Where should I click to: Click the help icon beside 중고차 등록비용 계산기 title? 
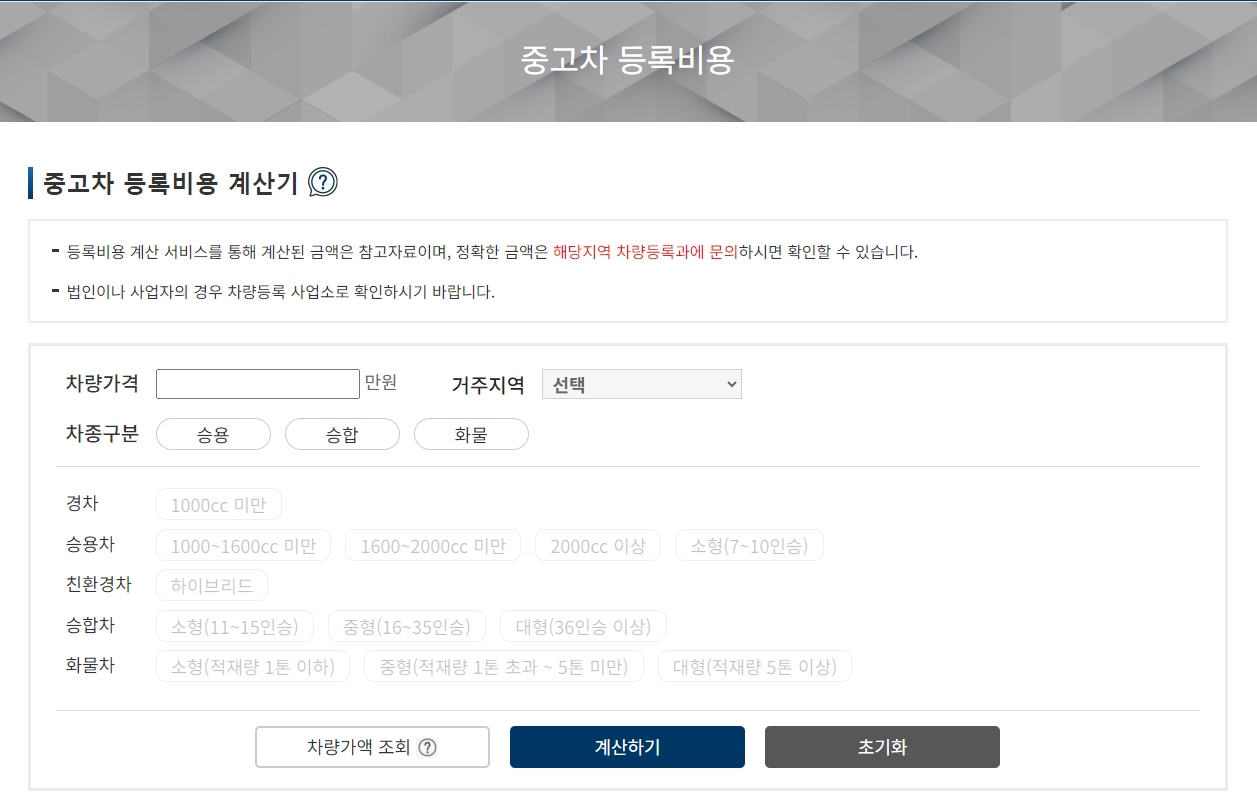click(x=323, y=183)
